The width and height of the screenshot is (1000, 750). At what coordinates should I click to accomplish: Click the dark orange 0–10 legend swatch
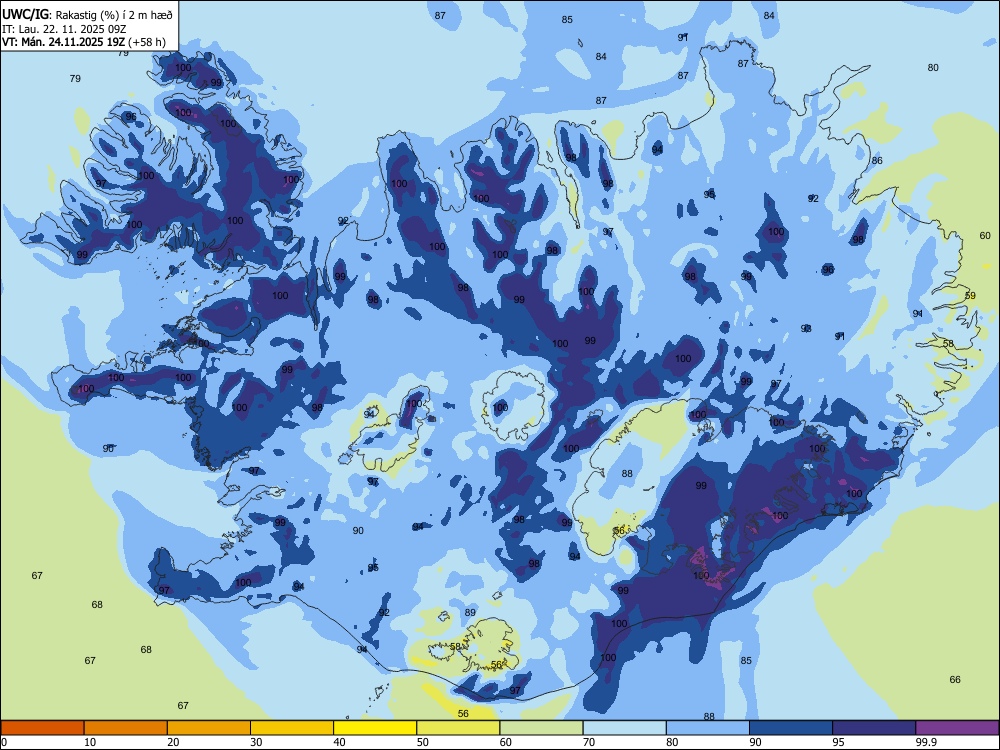[x=42, y=728]
